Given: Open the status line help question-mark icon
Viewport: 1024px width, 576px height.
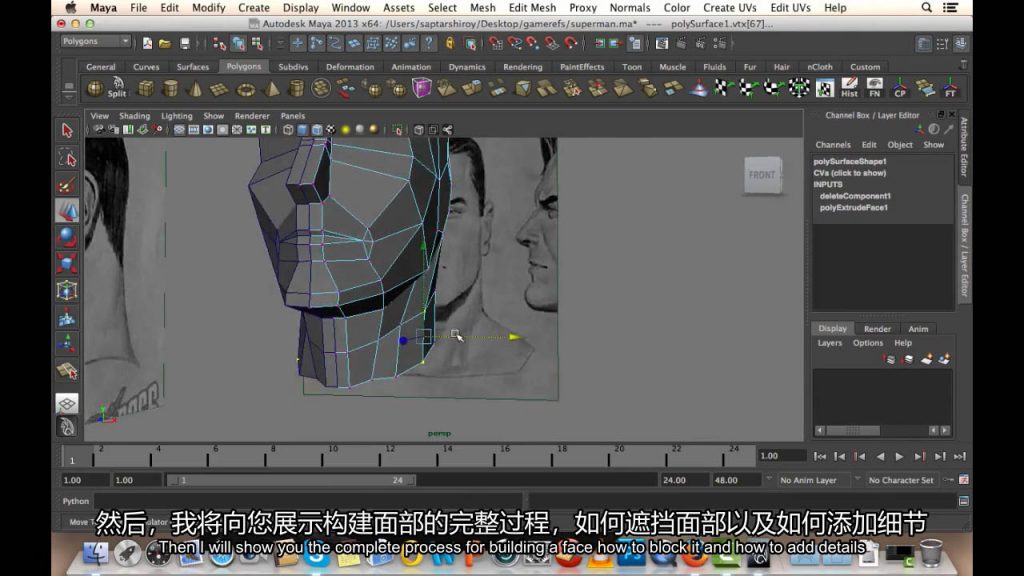Looking at the screenshot, I should [x=428, y=44].
